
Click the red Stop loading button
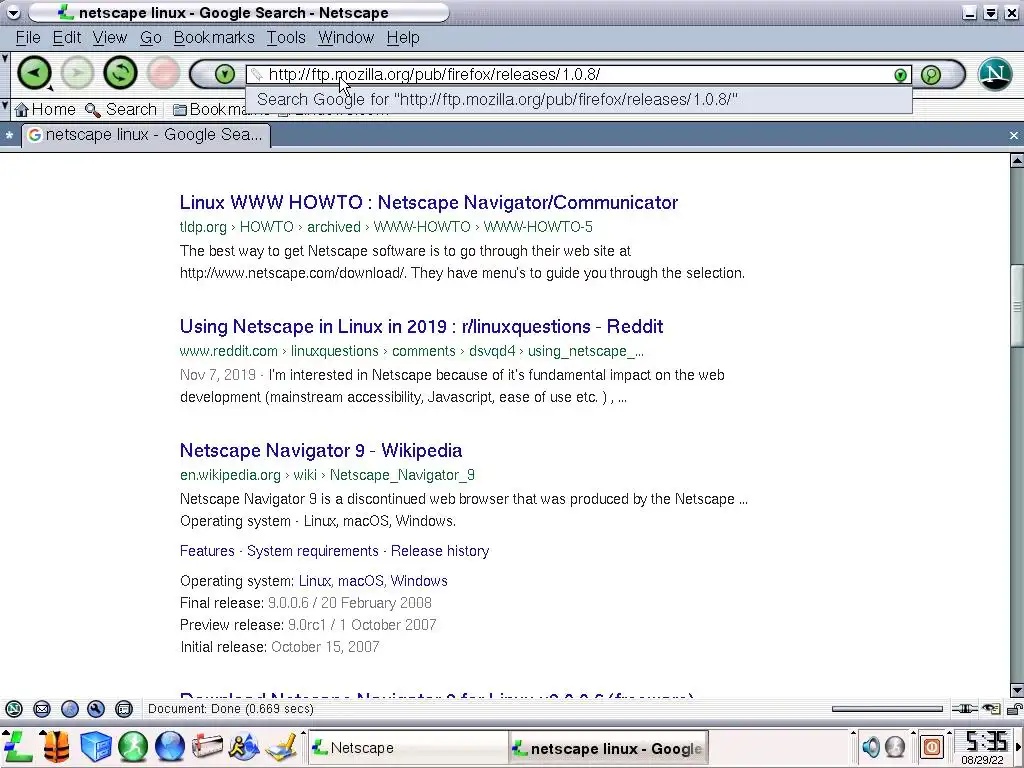click(x=163, y=73)
